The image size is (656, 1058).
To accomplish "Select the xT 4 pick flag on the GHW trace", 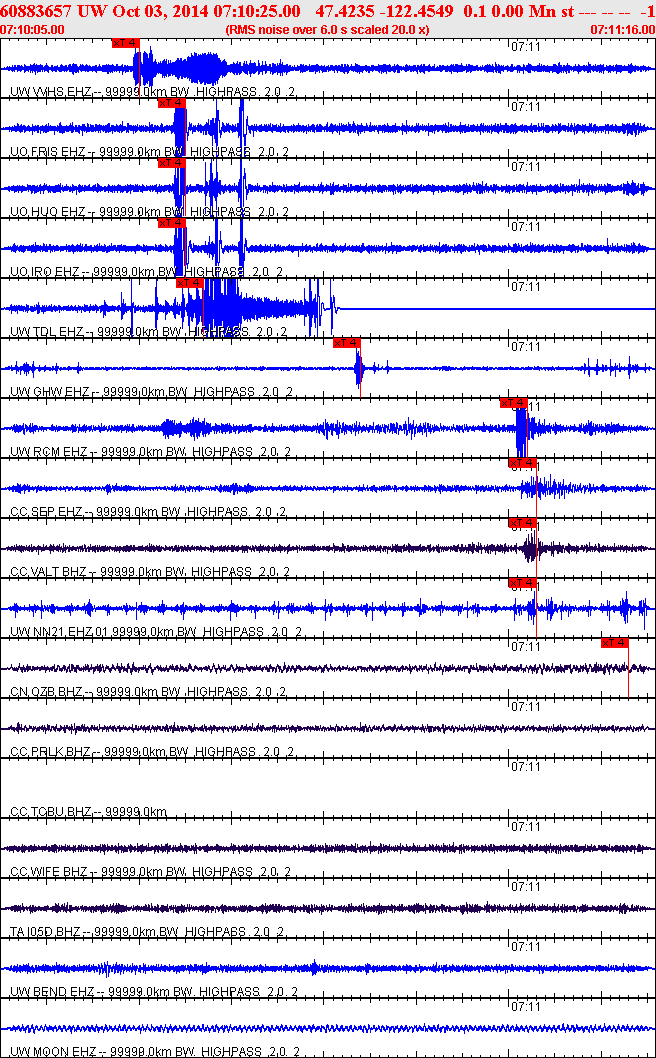I will tap(347, 343).
